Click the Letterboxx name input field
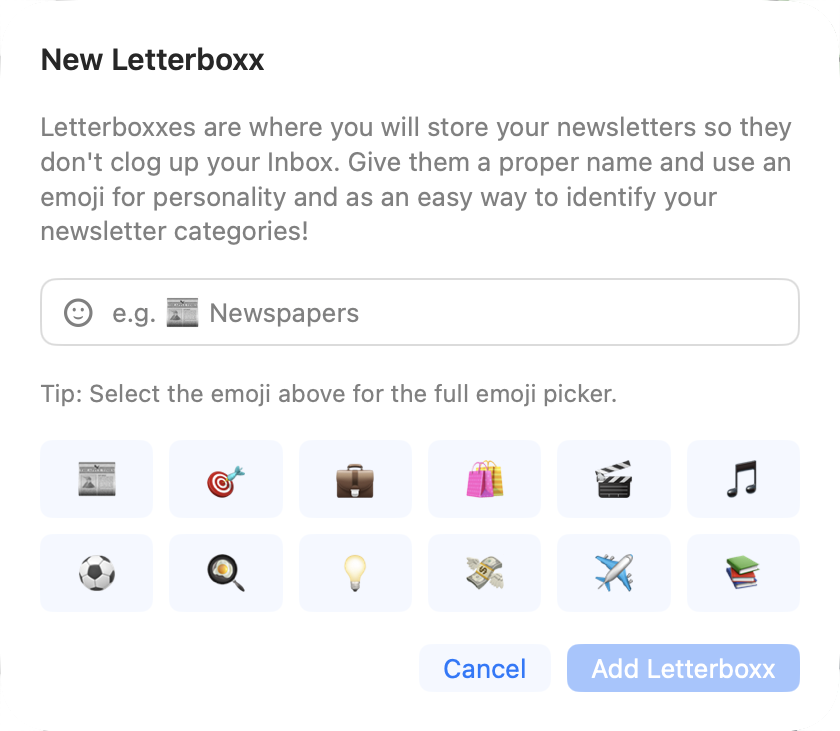 click(x=420, y=312)
